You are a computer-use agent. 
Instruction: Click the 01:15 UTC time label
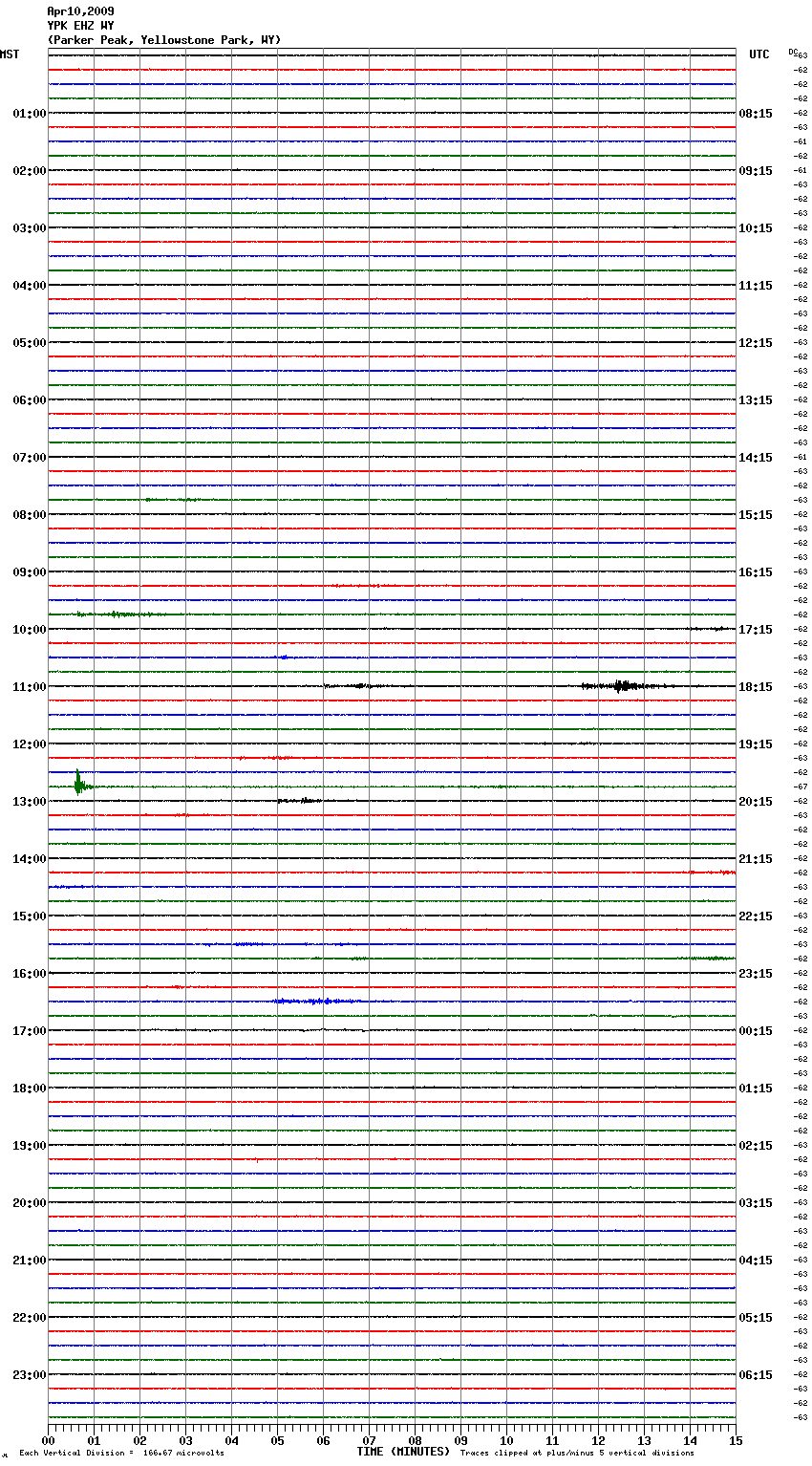click(x=756, y=1089)
